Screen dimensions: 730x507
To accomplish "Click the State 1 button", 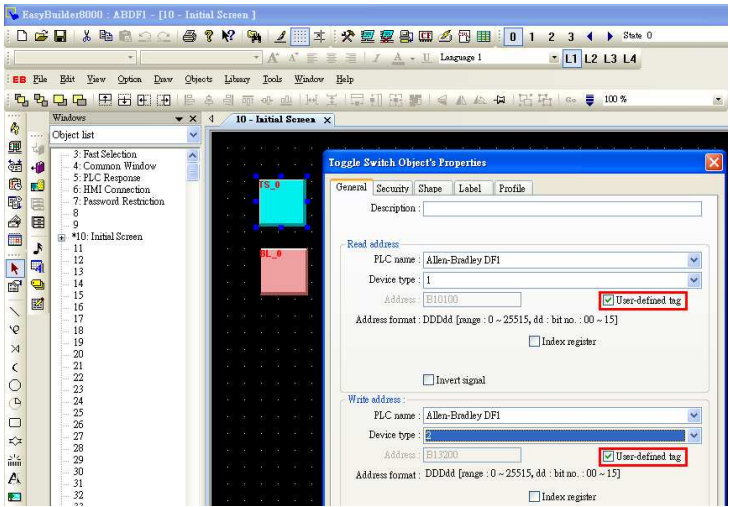I will click(532, 36).
